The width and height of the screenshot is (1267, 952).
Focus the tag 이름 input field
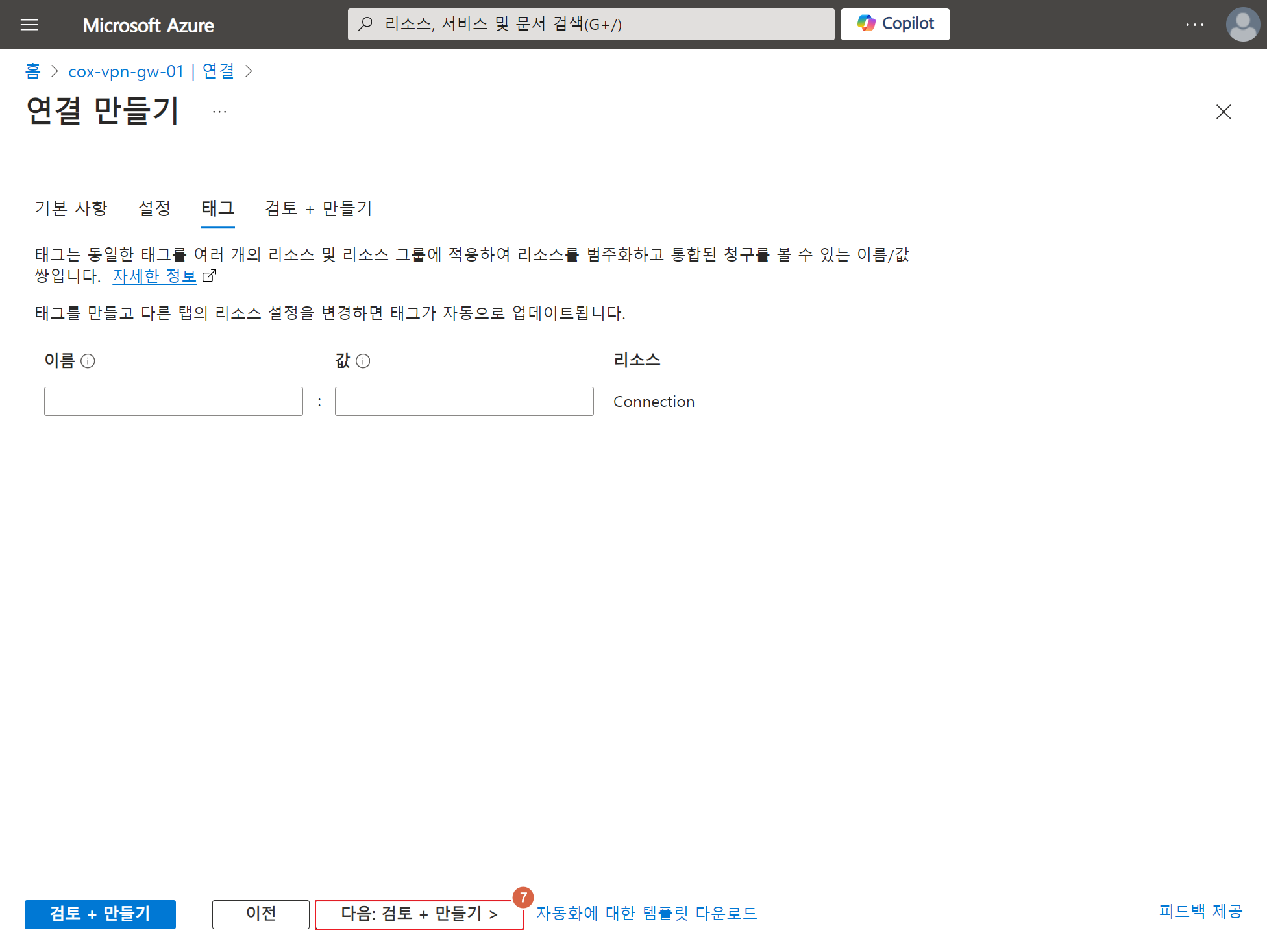point(173,401)
